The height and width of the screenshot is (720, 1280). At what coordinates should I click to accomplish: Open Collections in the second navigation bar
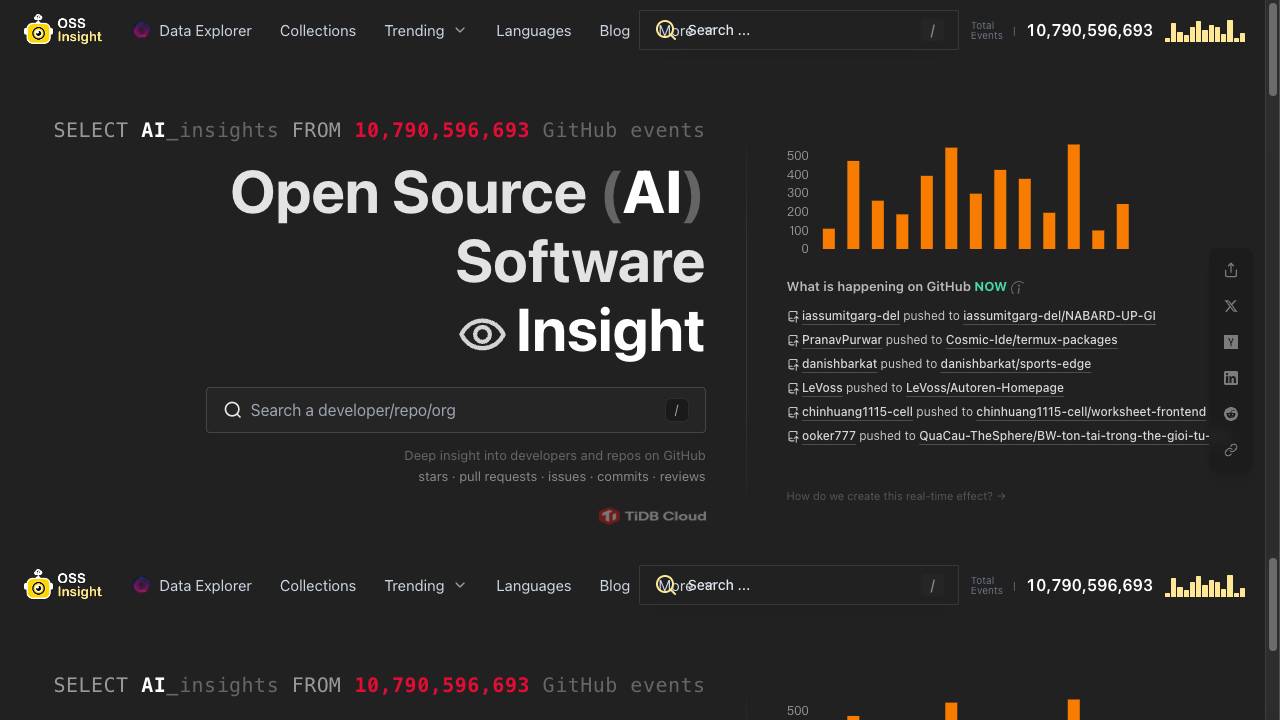[318, 585]
